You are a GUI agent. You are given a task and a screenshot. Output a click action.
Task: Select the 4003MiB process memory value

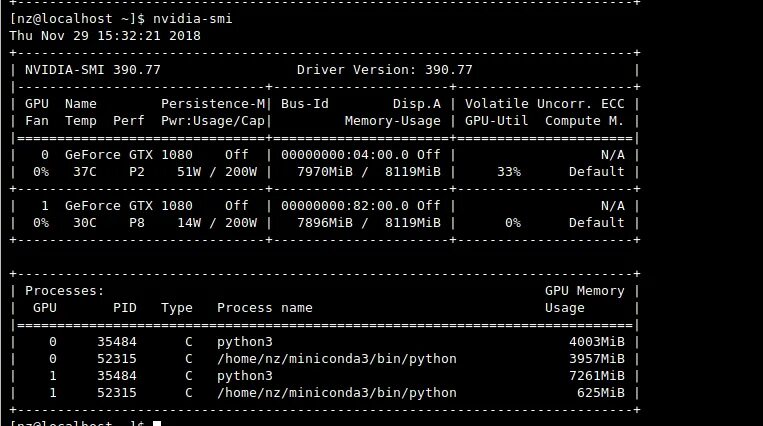[x=597, y=342]
